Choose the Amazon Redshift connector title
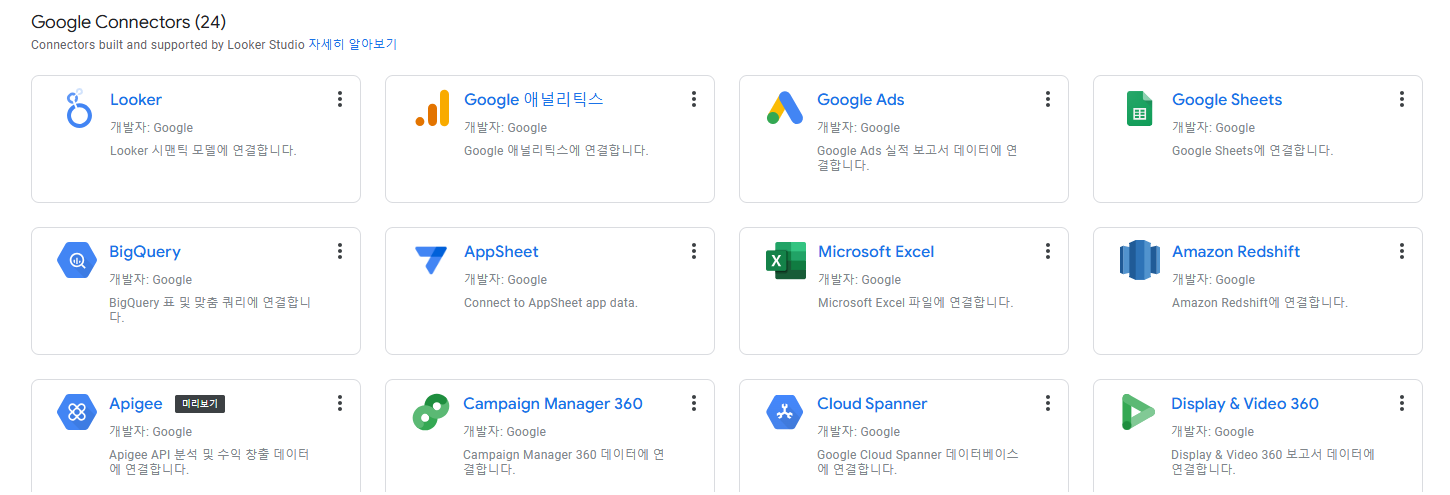The height and width of the screenshot is (495, 1450). point(1236,252)
